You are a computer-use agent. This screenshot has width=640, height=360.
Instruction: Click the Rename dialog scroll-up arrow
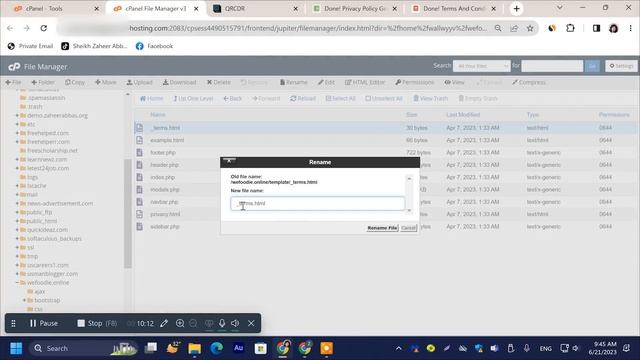click(409, 179)
